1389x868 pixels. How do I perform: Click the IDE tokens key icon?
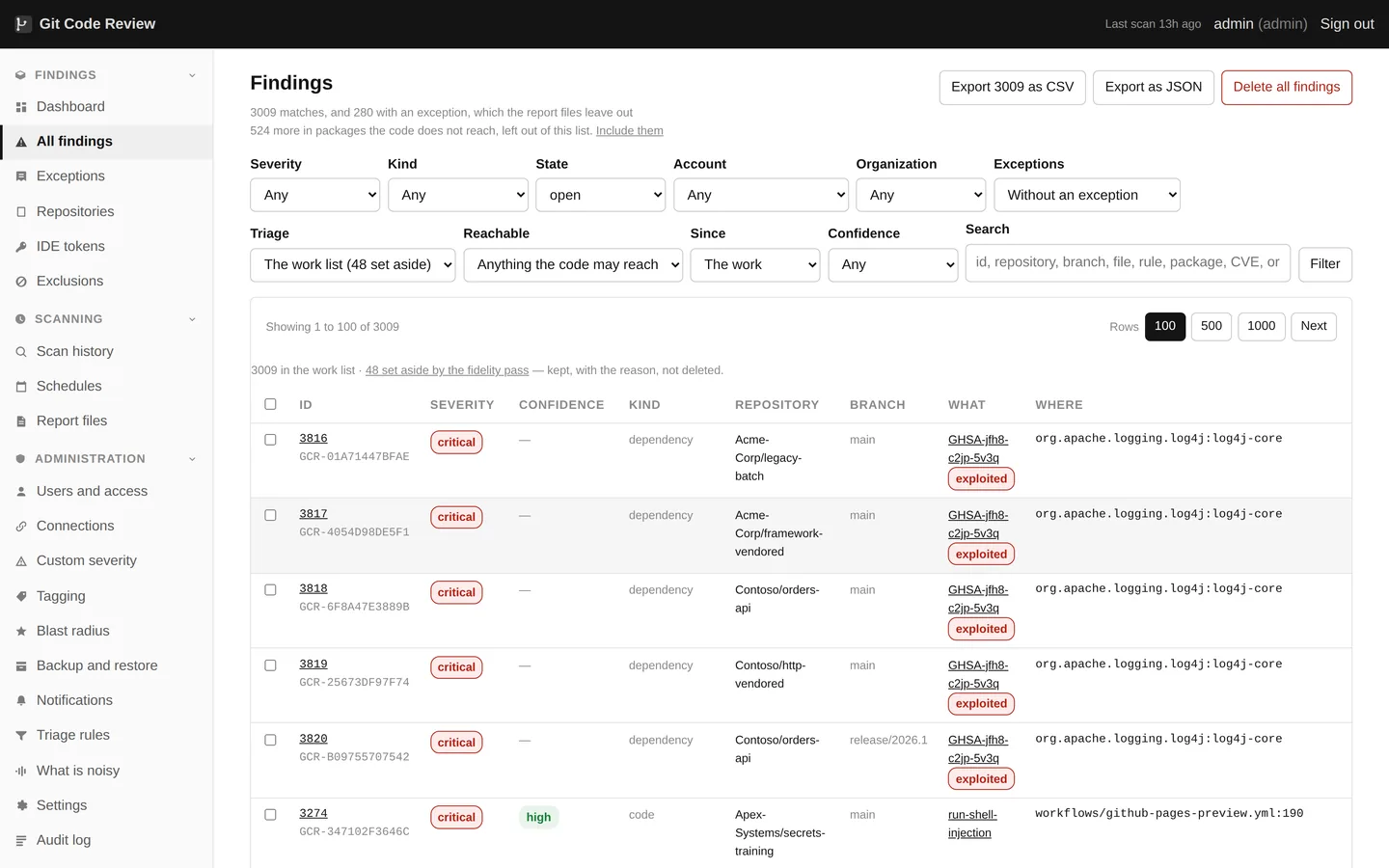click(21, 247)
